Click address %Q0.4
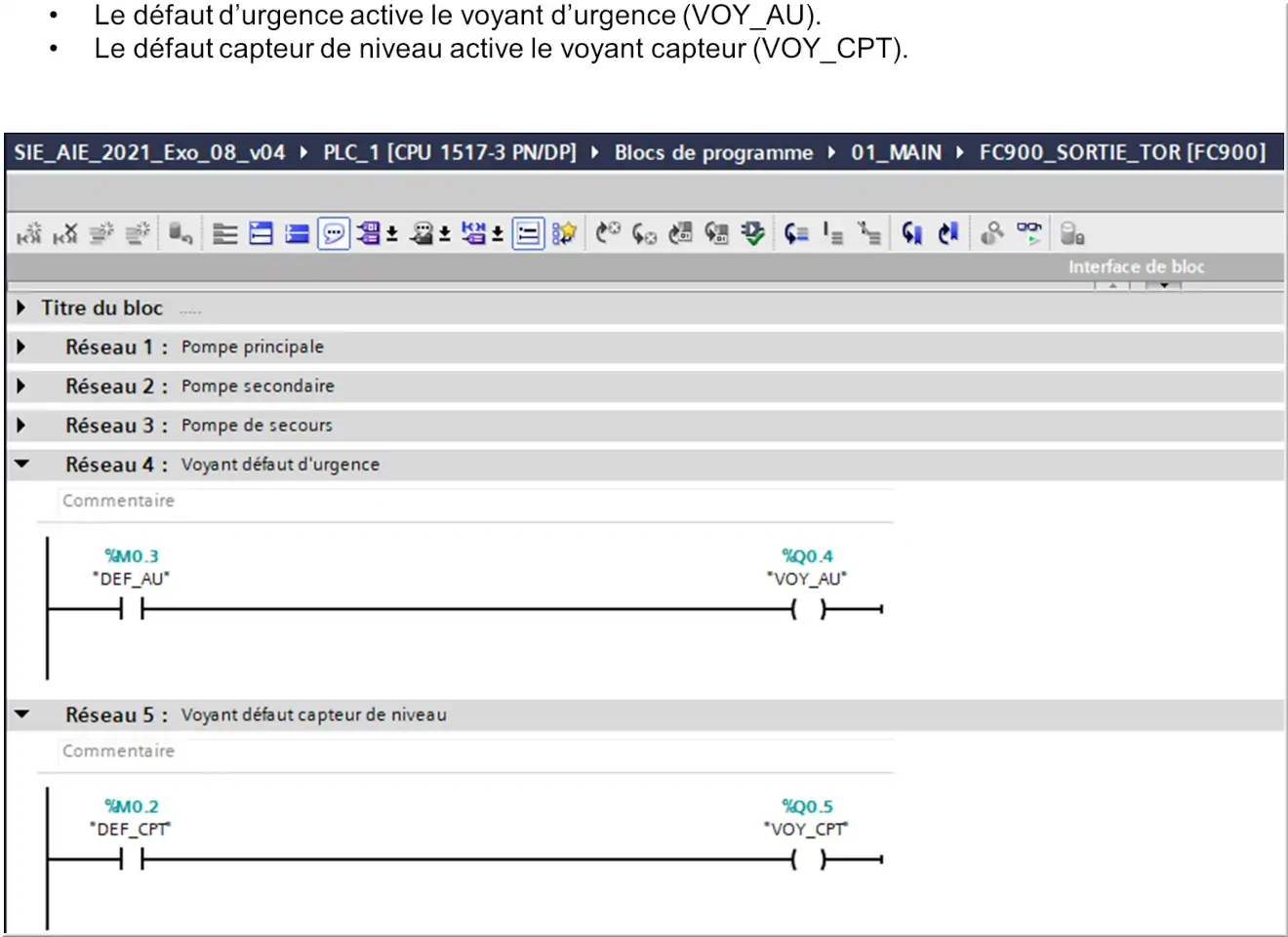1288x937 pixels. click(x=807, y=555)
